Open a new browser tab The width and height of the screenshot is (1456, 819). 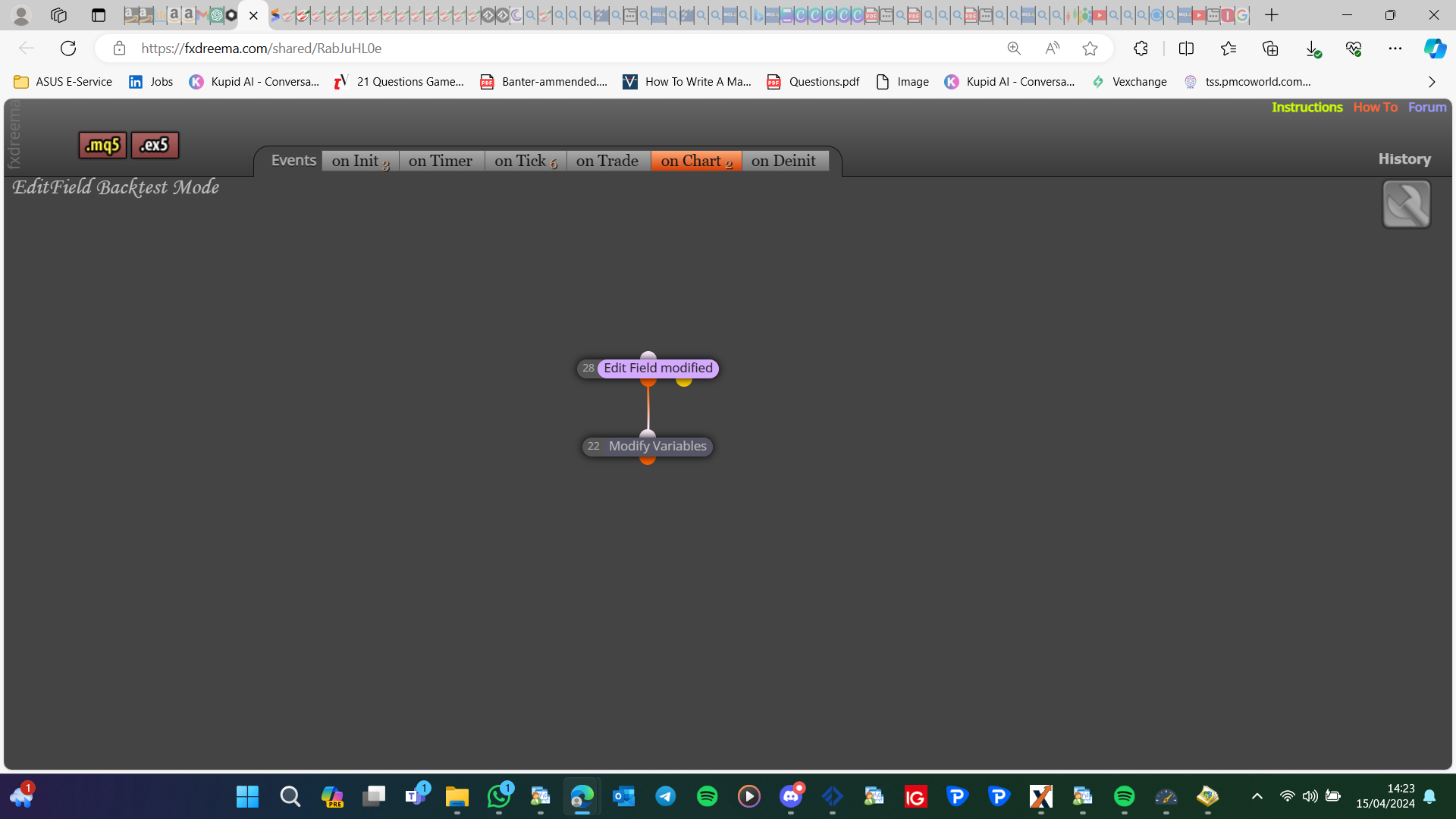[1272, 15]
